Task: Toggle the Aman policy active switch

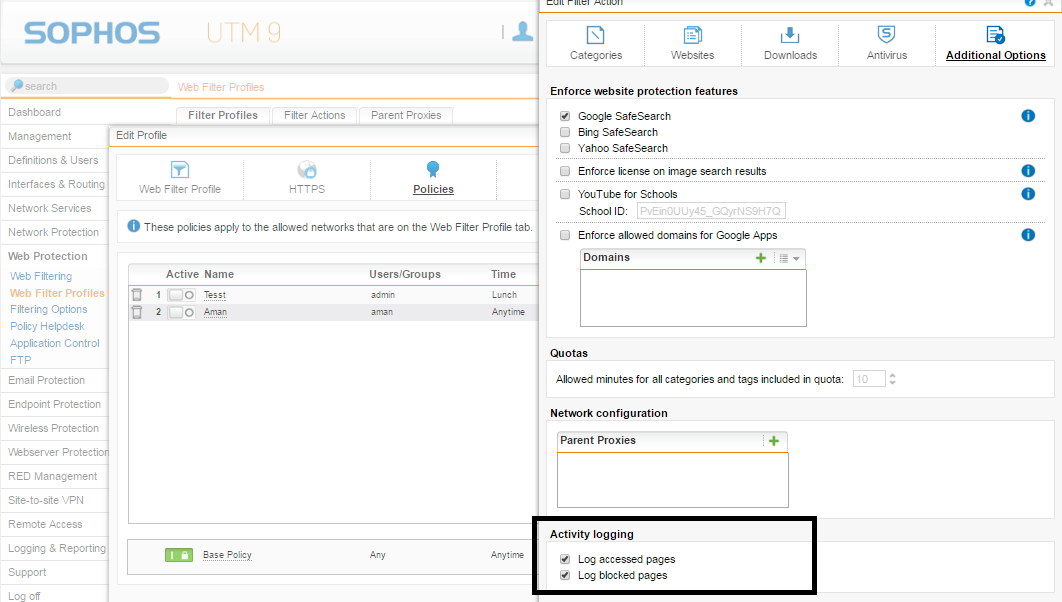Action: click(182, 312)
